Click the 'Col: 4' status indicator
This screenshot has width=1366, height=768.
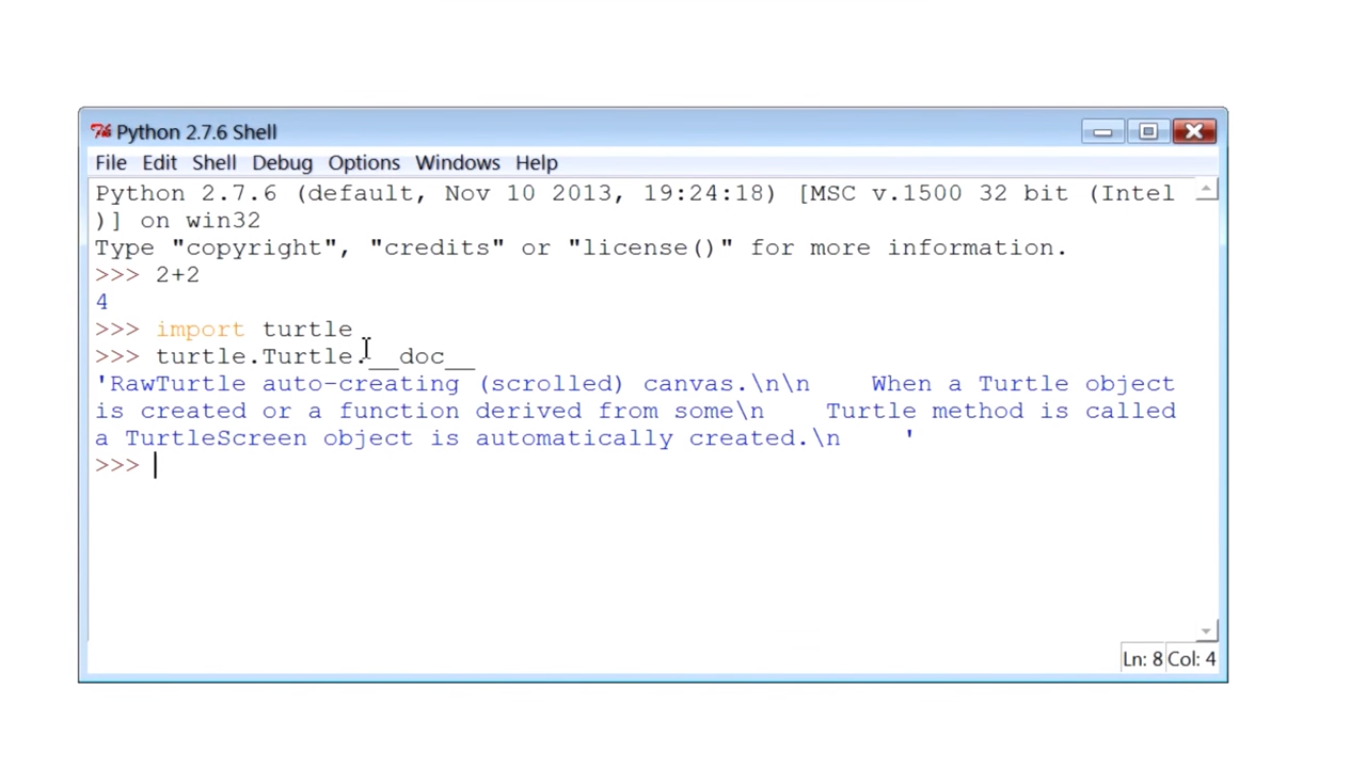1192,659
